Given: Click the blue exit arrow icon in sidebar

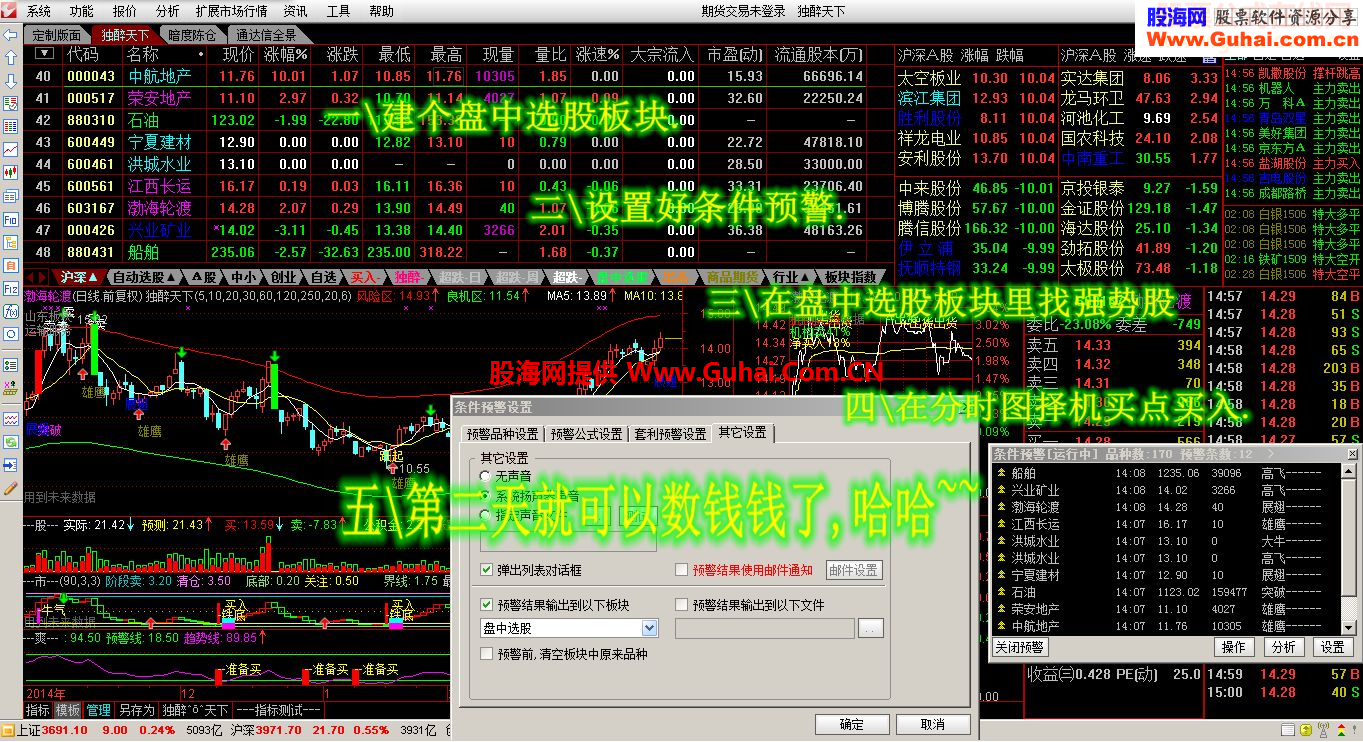Looking at the screenshot, I should point(11,465).
